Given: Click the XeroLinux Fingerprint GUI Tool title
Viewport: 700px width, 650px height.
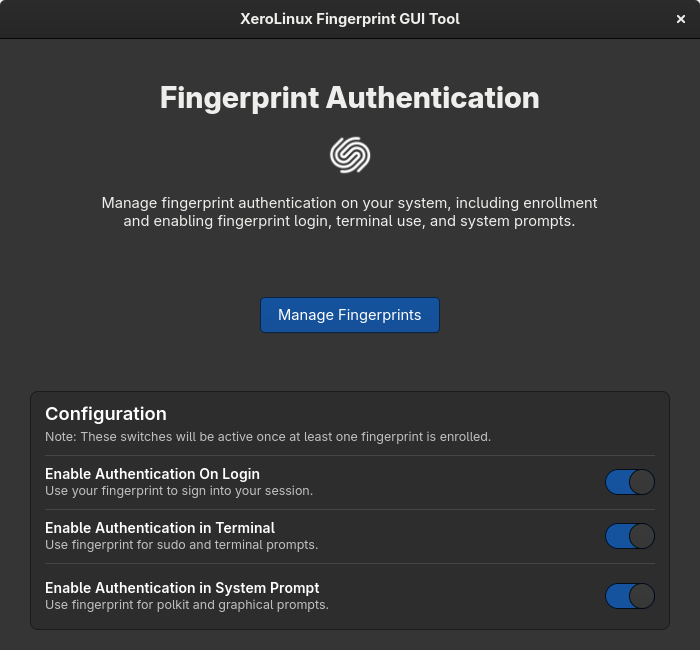Looking at the screenshot, I should point(350,19).
